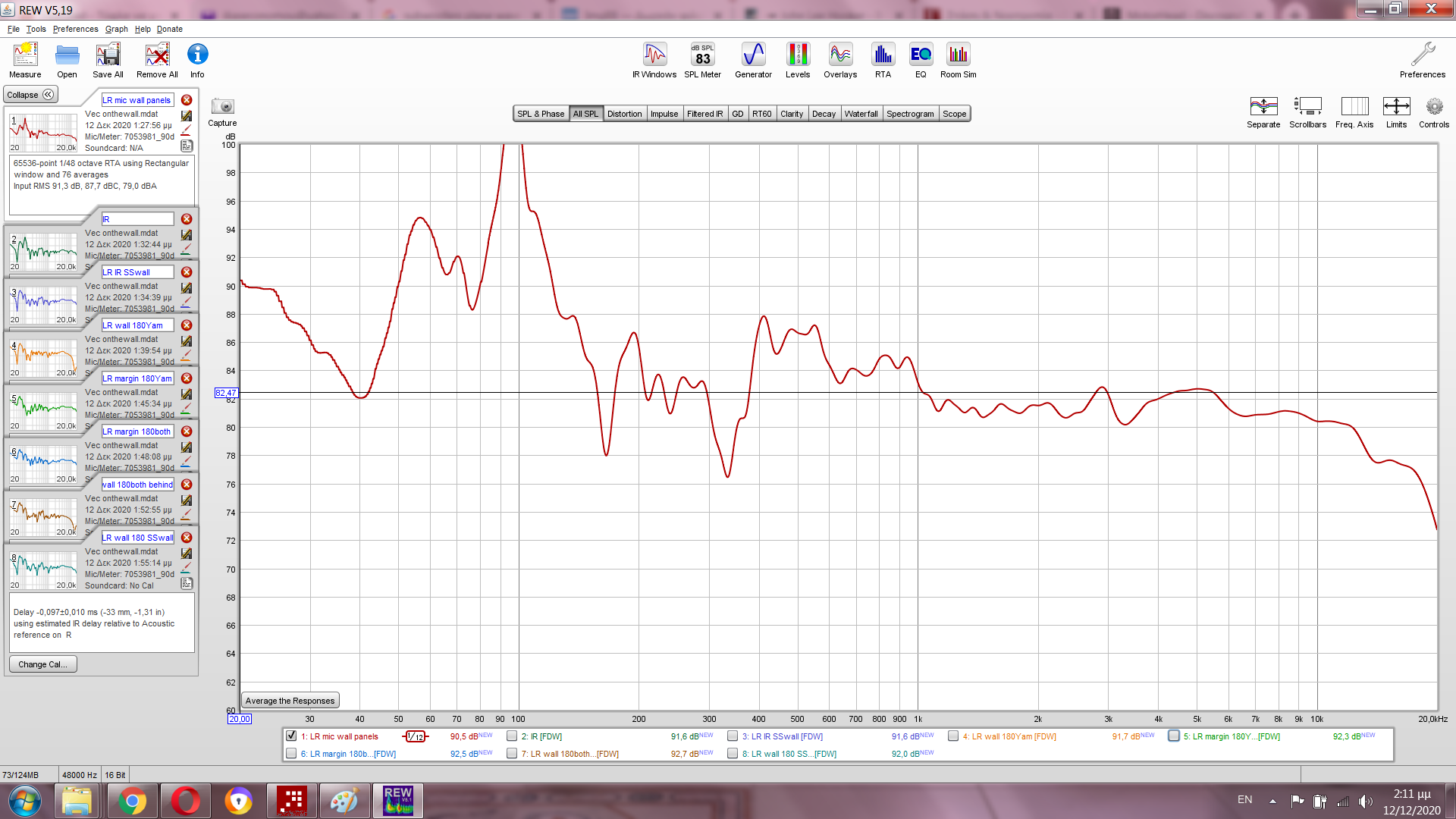The height and width of the screenshot is (819, 1456).
Task: Expand measurement 7 'wall 180both behind' thumbnail
Action: click(43, 517)
